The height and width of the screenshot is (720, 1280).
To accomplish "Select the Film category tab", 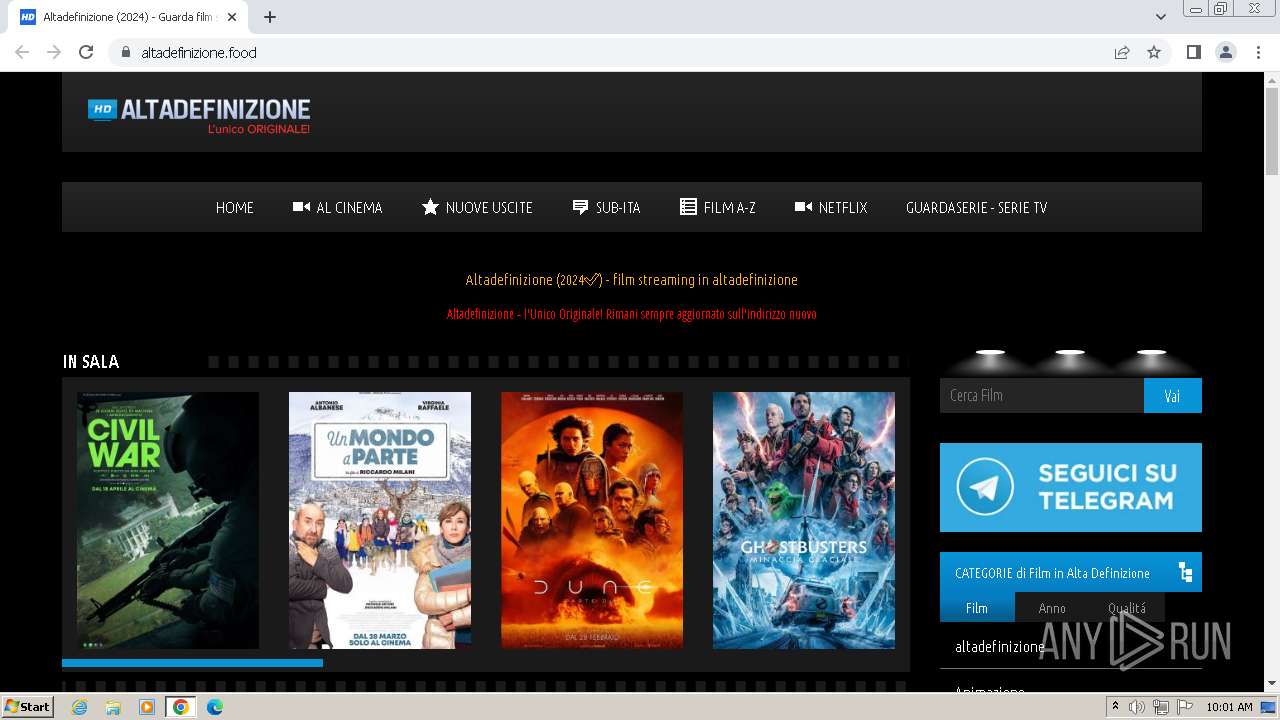I will click(x=977, y=607).
